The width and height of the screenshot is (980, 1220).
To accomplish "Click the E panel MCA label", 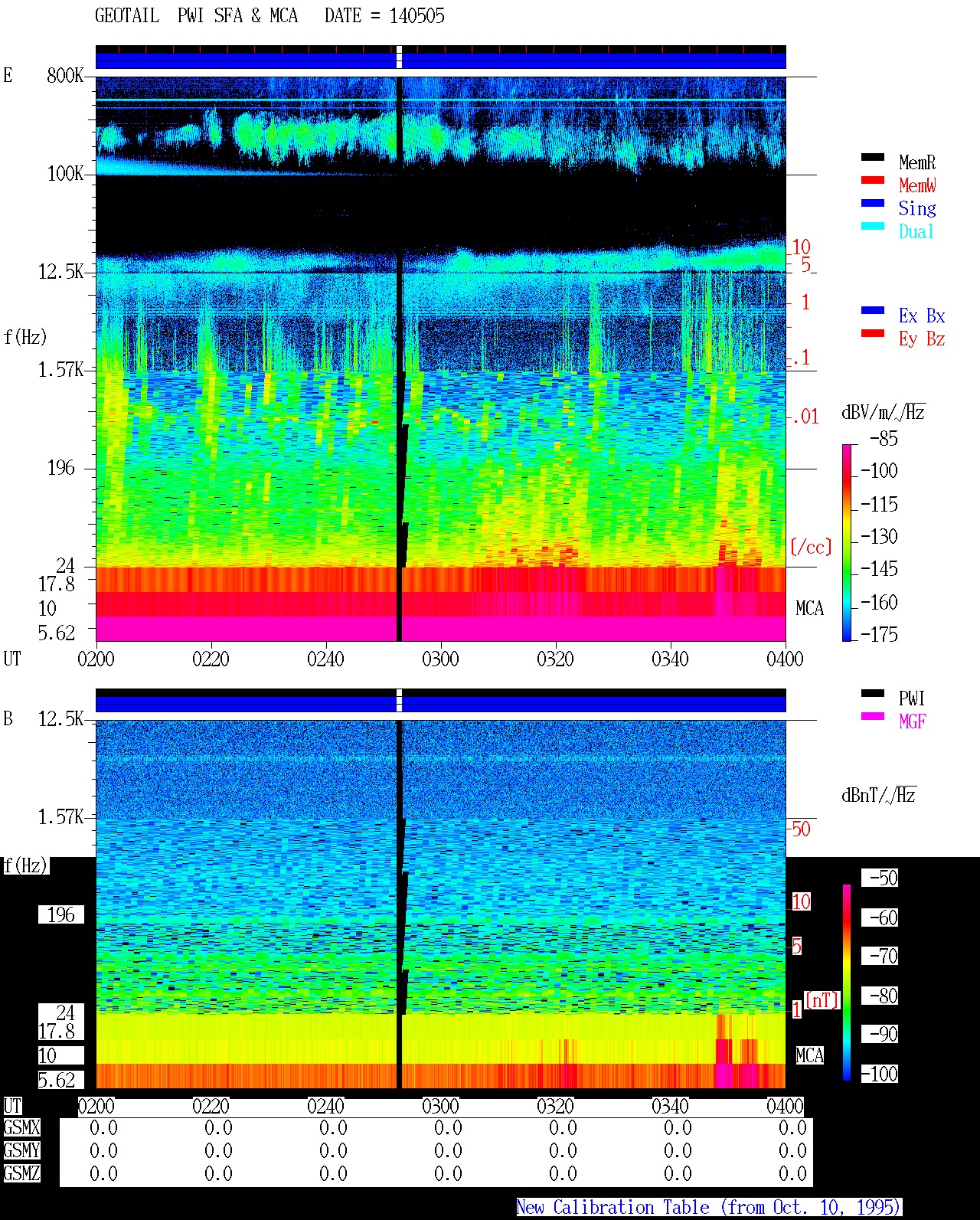I will 809,608.
